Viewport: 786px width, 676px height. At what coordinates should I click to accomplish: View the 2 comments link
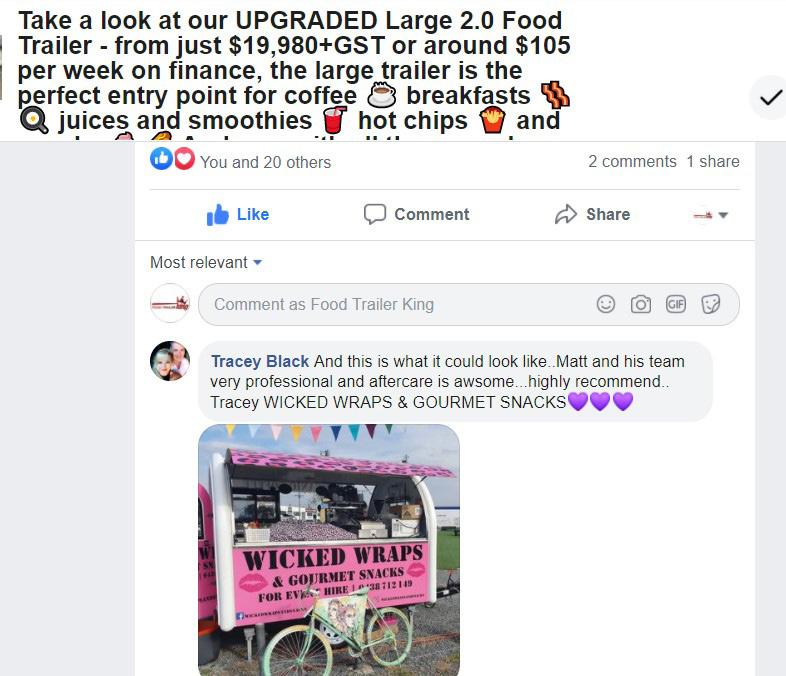[x=632, y=161]
